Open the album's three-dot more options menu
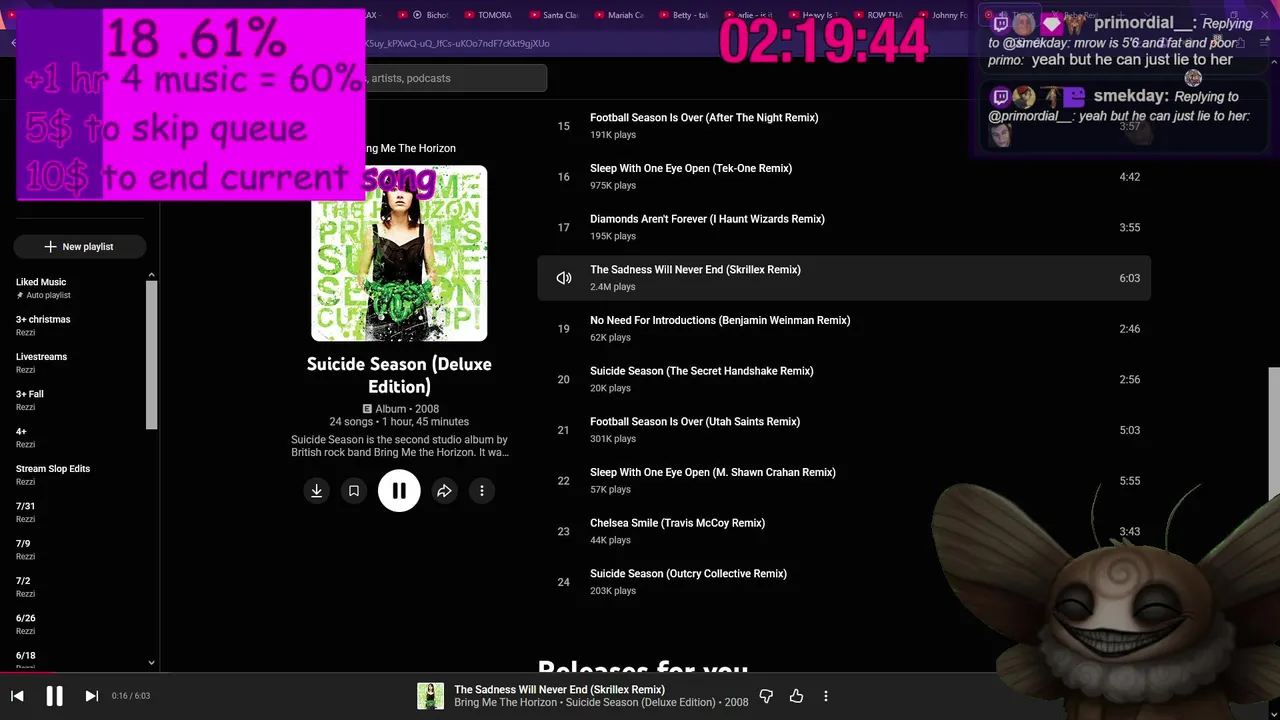The height and width of the screenshot is (720, 1280). 482,491
